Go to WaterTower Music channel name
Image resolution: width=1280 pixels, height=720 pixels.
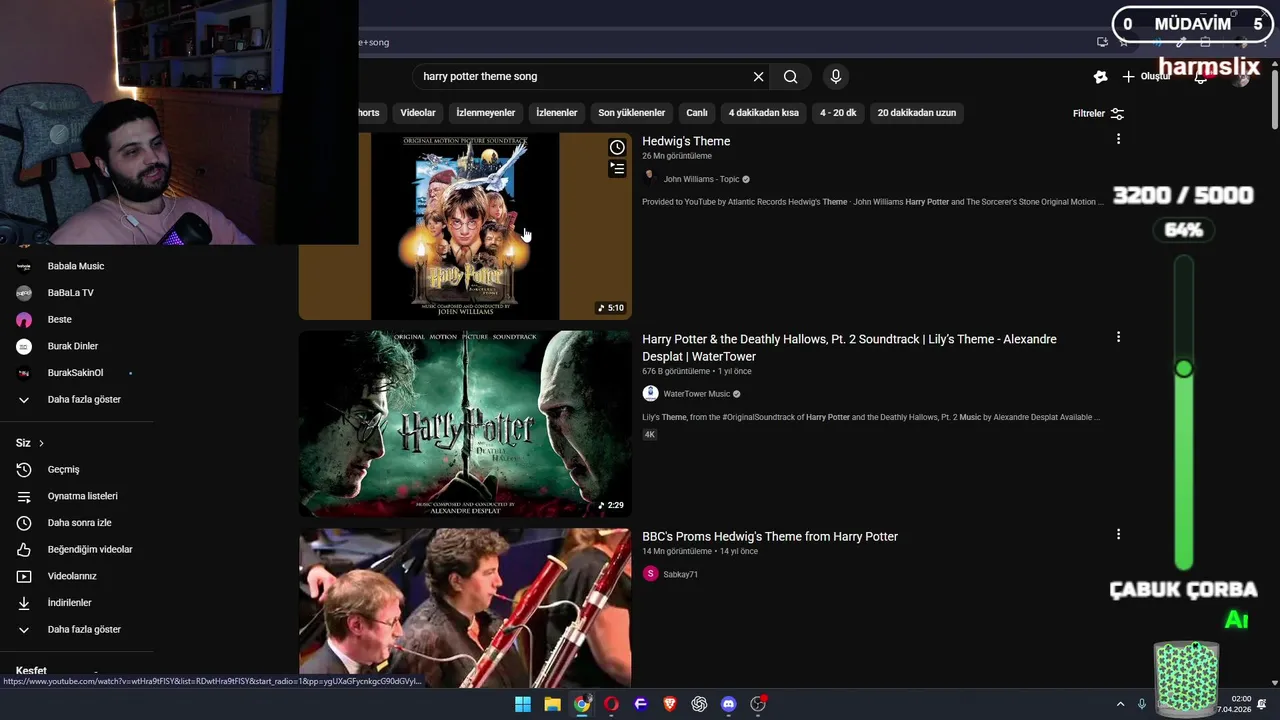pyautogui.click(x=697, y=394)
